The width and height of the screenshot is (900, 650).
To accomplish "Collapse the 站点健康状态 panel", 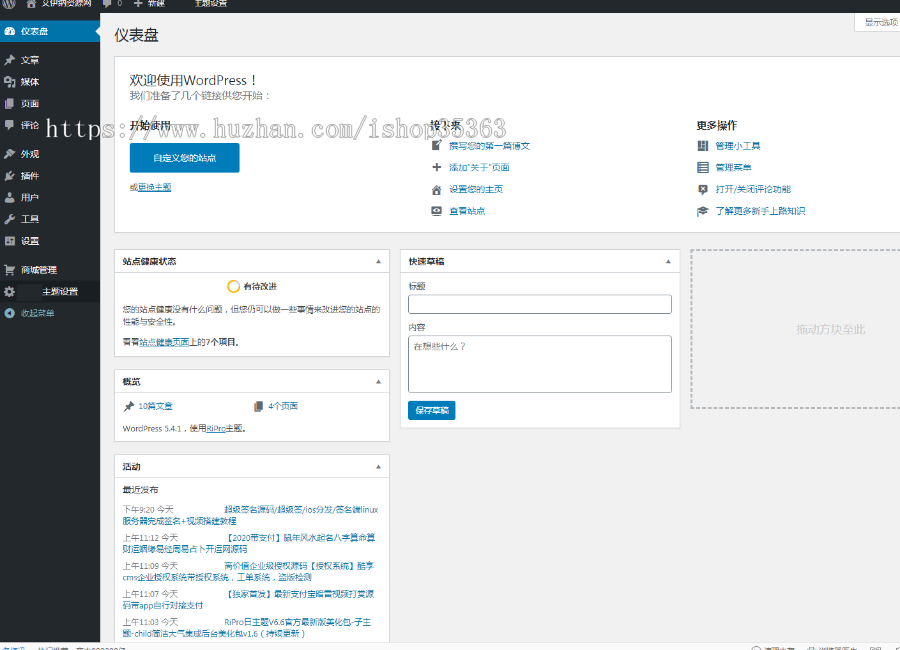I will [x=378, y=261].
